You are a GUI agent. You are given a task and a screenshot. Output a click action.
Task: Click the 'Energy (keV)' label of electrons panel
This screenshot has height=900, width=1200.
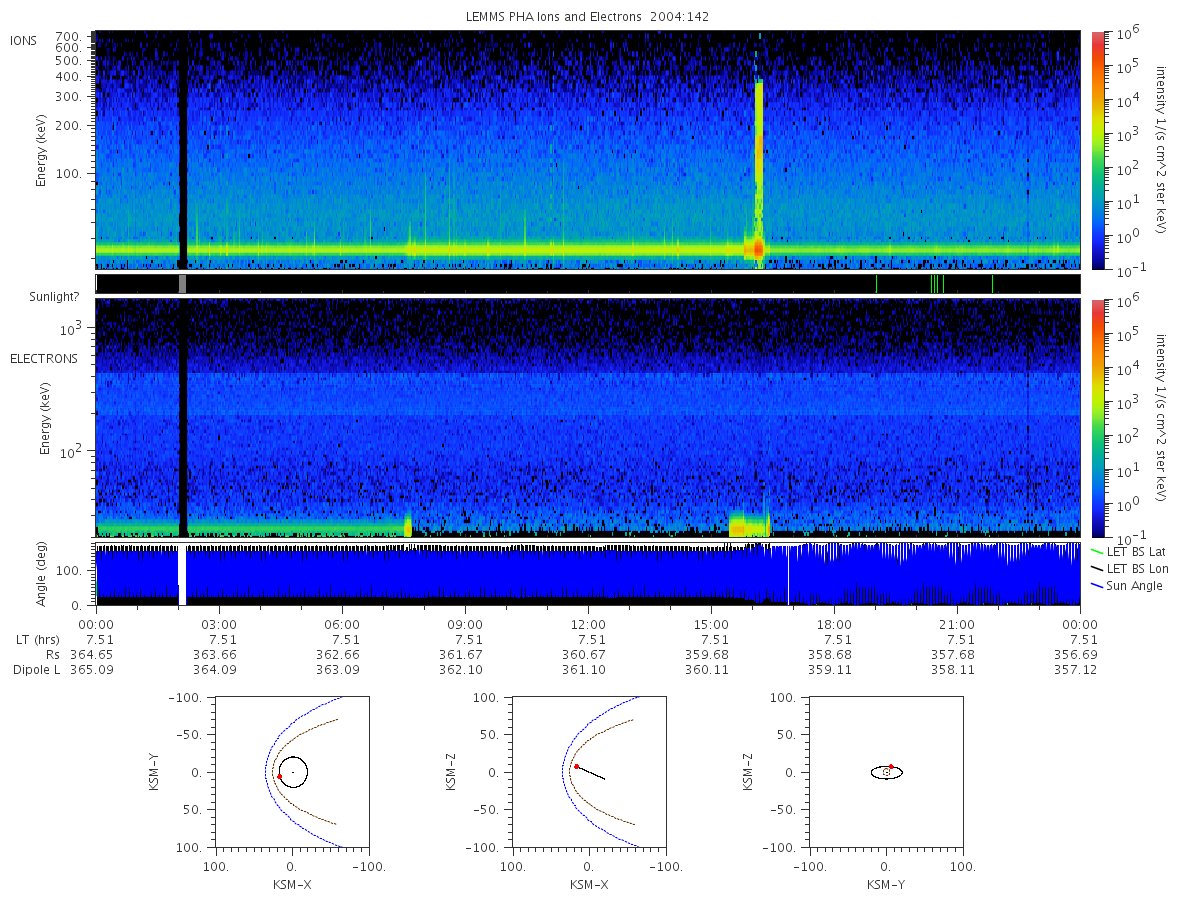point(45,419)
